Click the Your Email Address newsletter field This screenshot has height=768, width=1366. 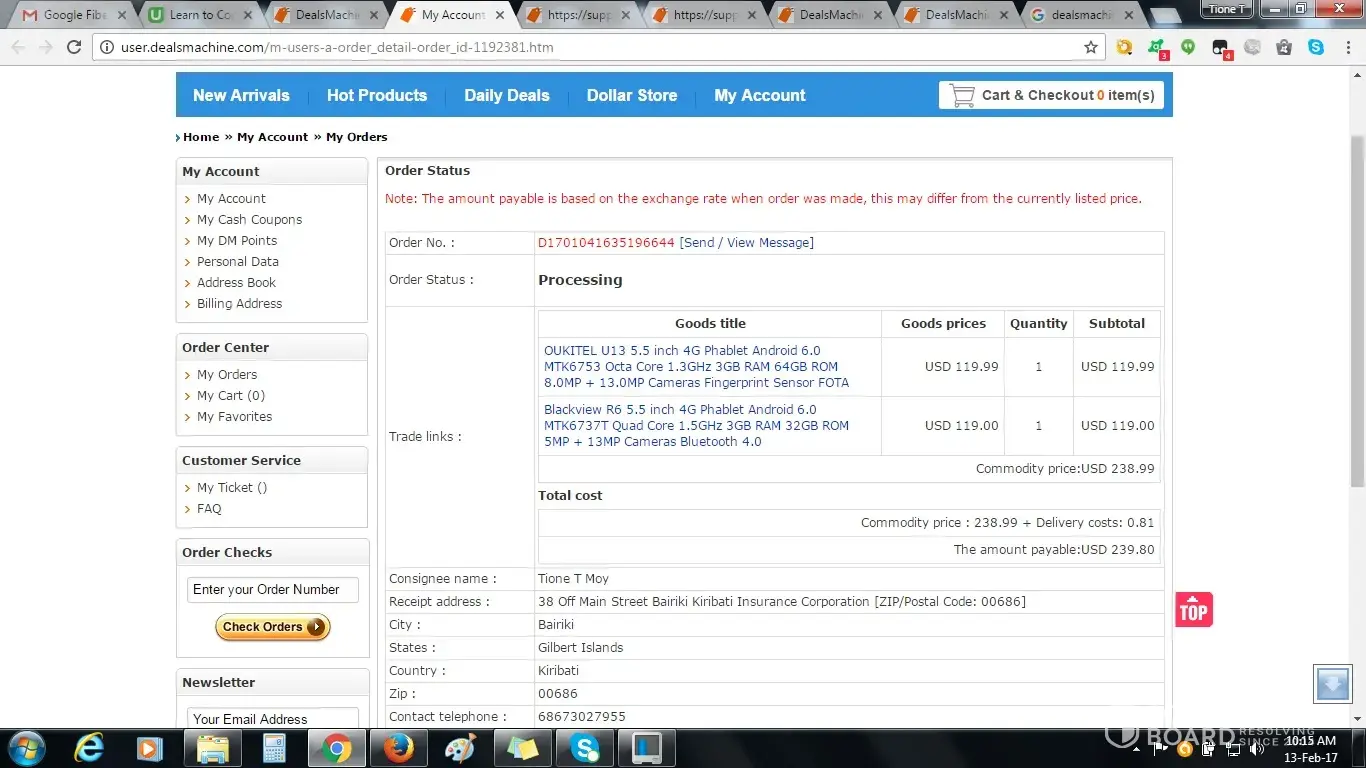[272, 718]
